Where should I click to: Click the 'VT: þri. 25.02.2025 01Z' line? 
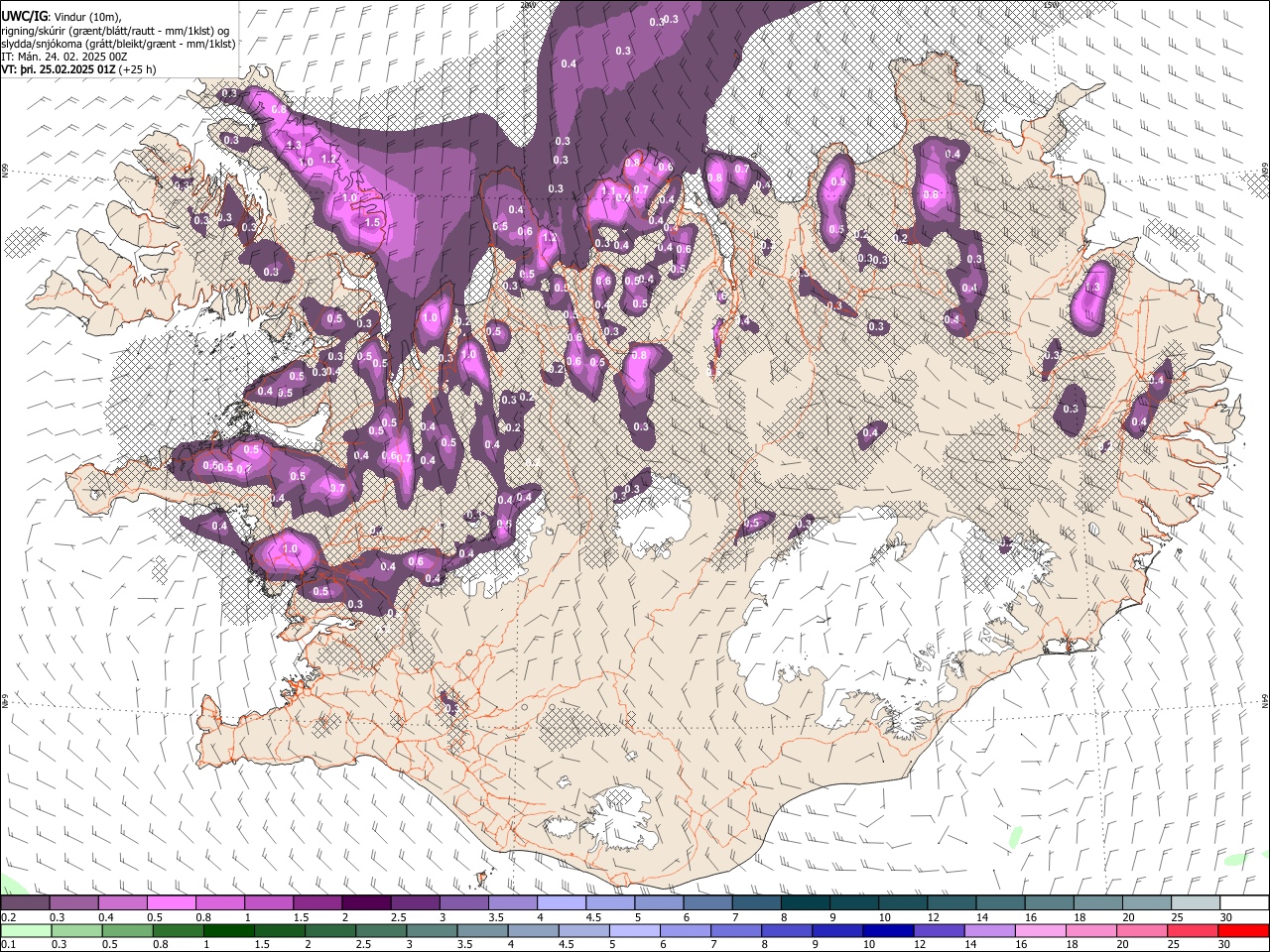pyautogui.click(x=78, y=70)
